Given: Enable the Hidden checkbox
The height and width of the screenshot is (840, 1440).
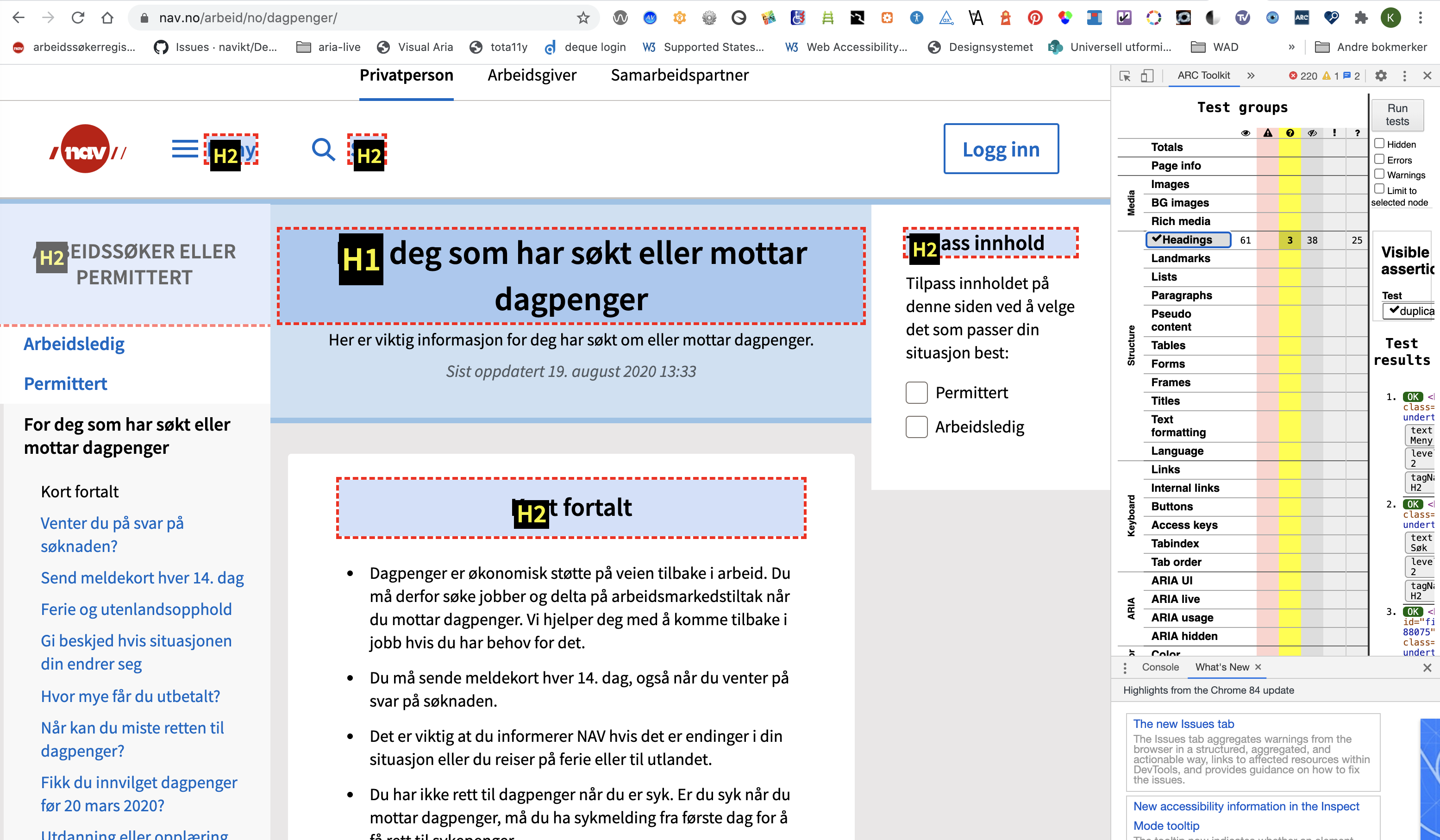Looking at the screenshot, I should pos(1379,144).
